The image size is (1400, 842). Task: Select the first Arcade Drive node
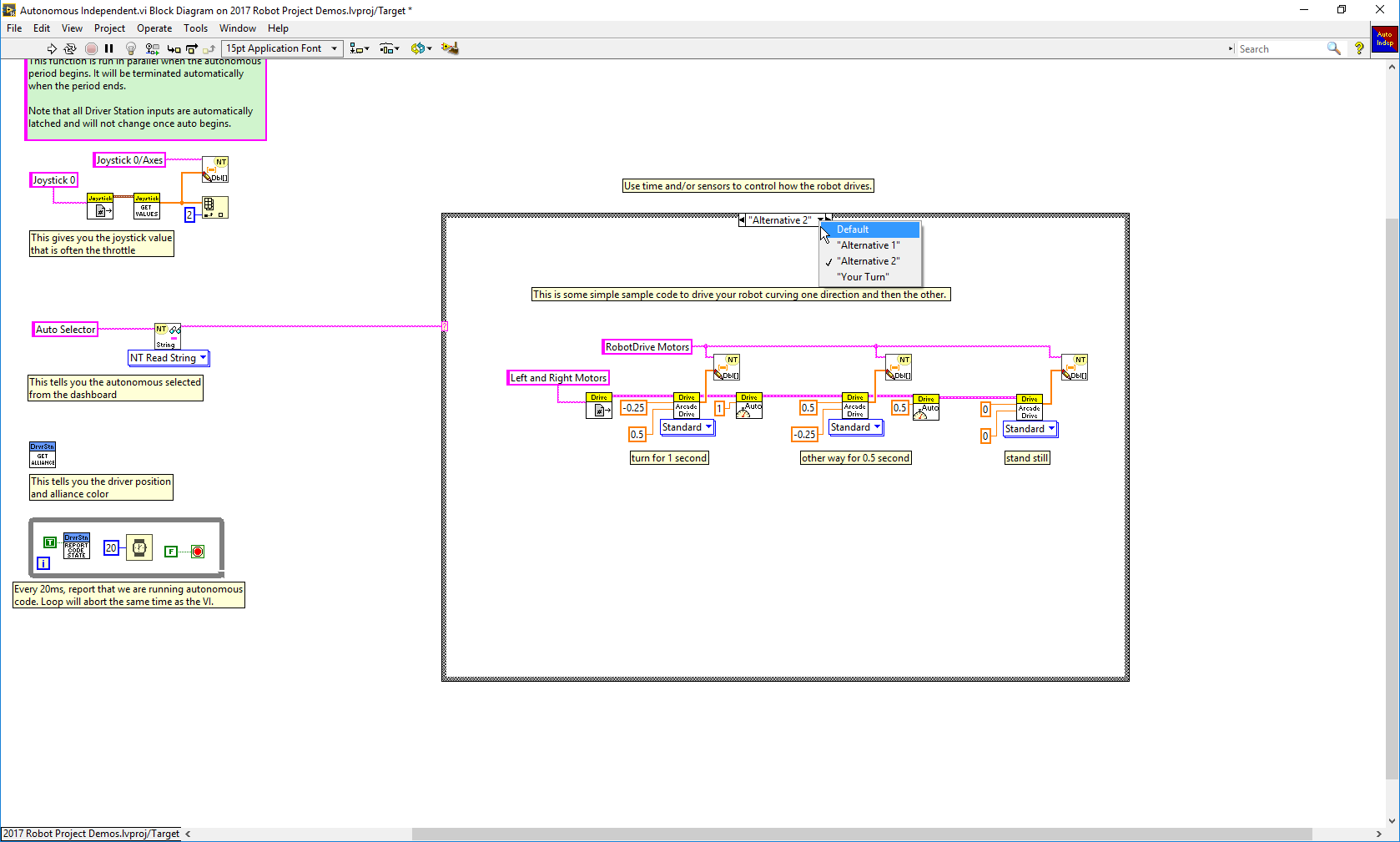(687, 406)
